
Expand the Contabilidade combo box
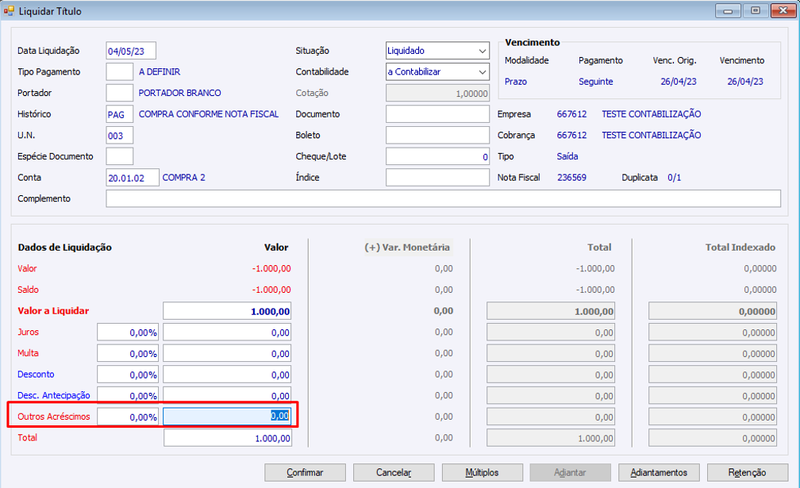tap(437, 72)
